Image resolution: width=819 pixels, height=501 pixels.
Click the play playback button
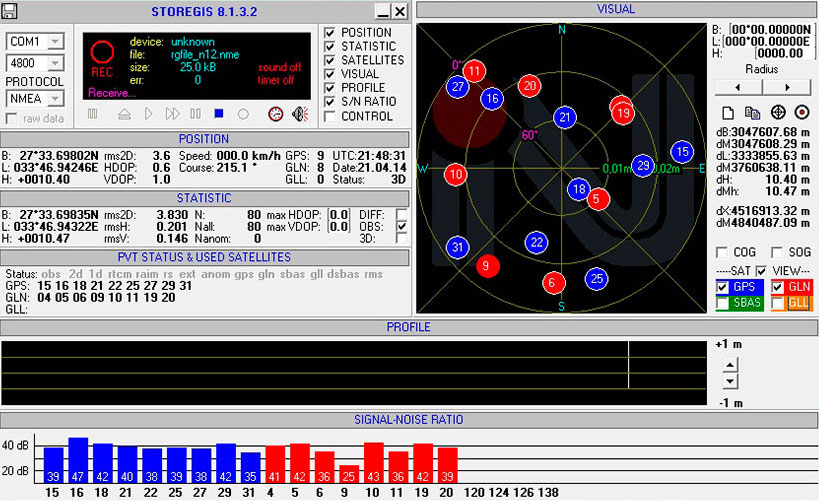148,113
